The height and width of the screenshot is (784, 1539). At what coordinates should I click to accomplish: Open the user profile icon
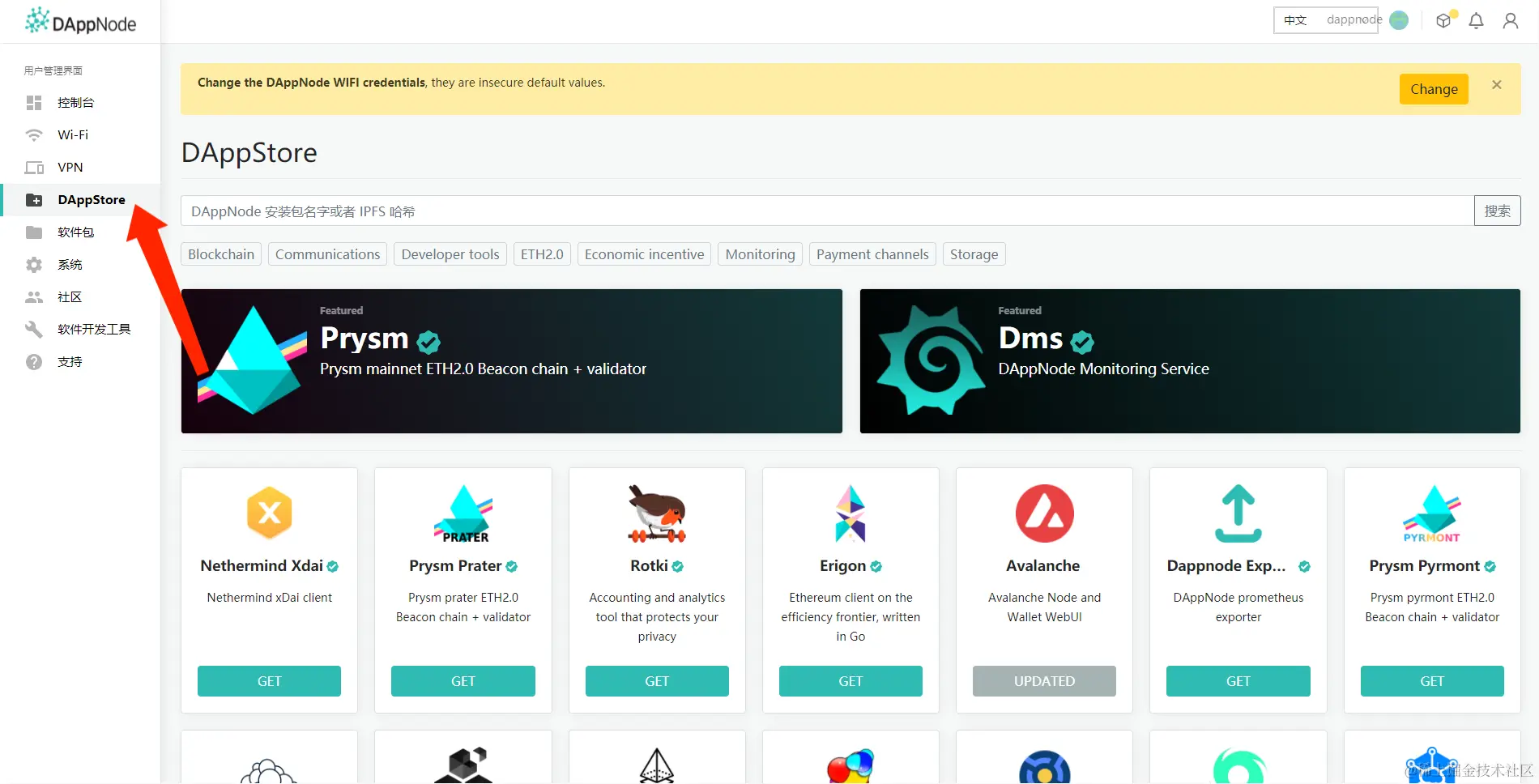pyautogui.click(x=1511, y=20)
